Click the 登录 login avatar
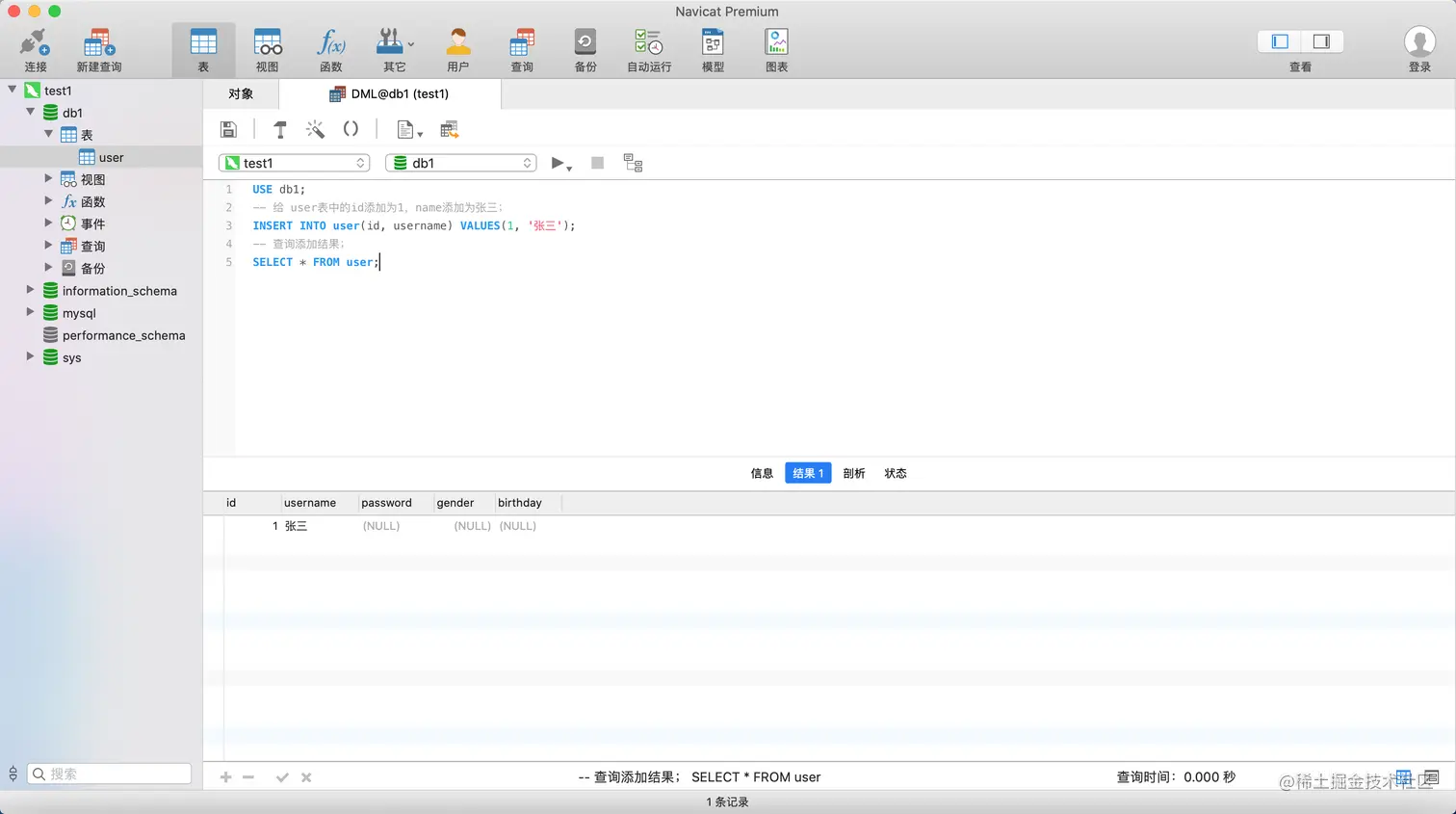 click(1419, 42)
